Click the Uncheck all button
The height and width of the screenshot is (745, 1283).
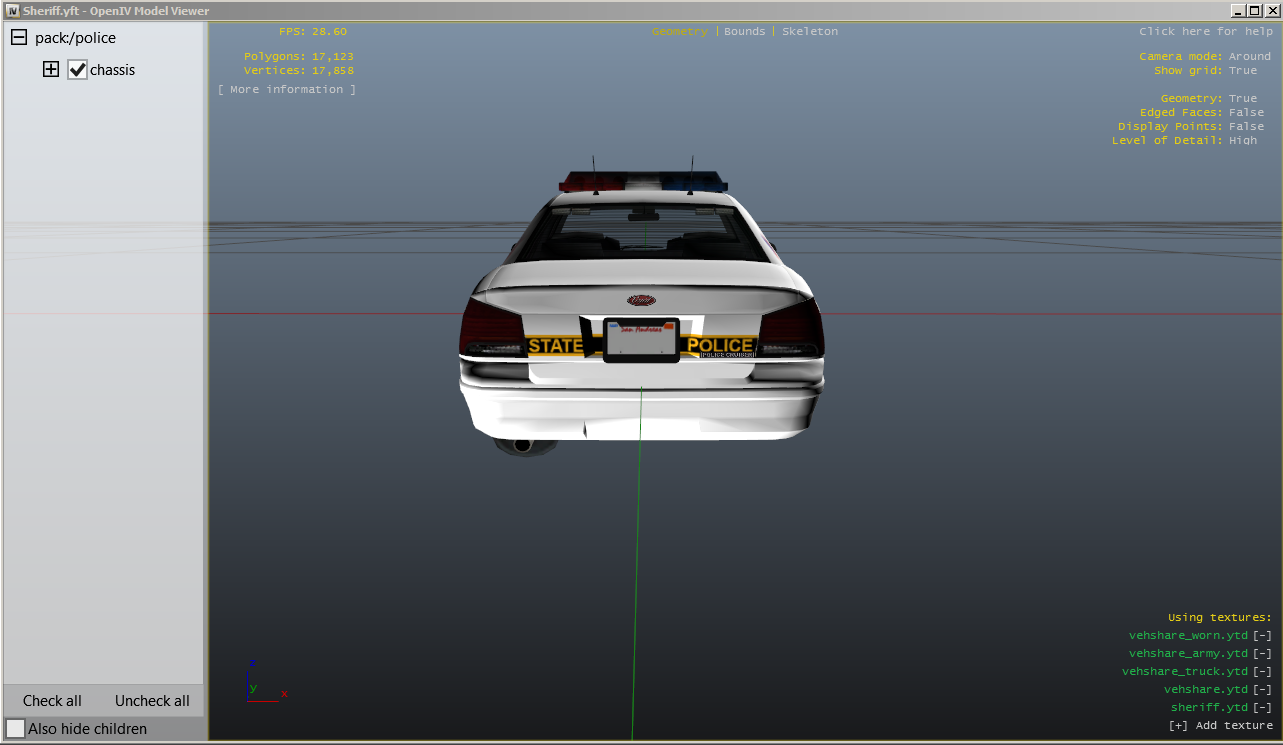[x=152, y=701]
